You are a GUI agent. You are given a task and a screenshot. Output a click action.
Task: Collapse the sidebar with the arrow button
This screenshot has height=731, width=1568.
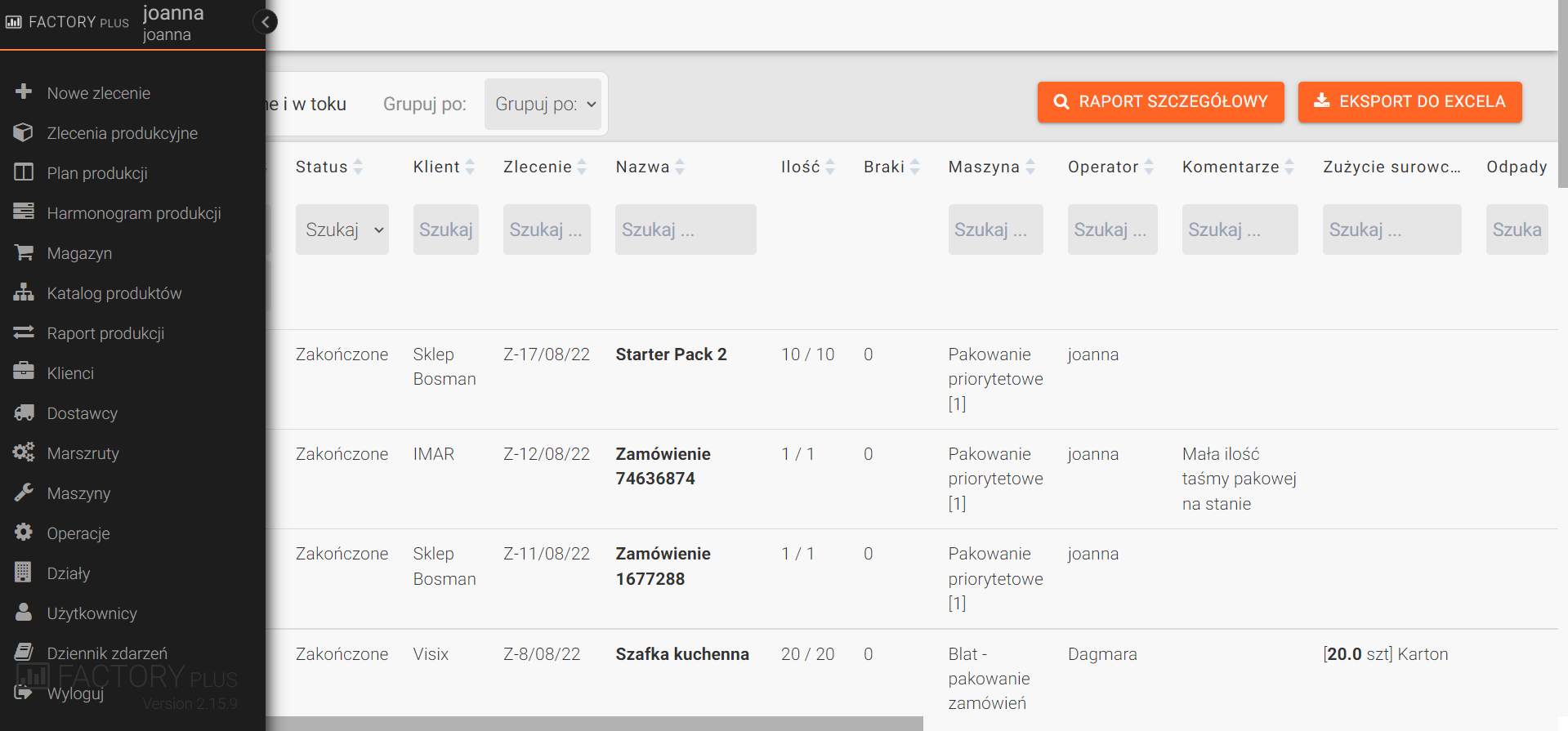[265, 22]
